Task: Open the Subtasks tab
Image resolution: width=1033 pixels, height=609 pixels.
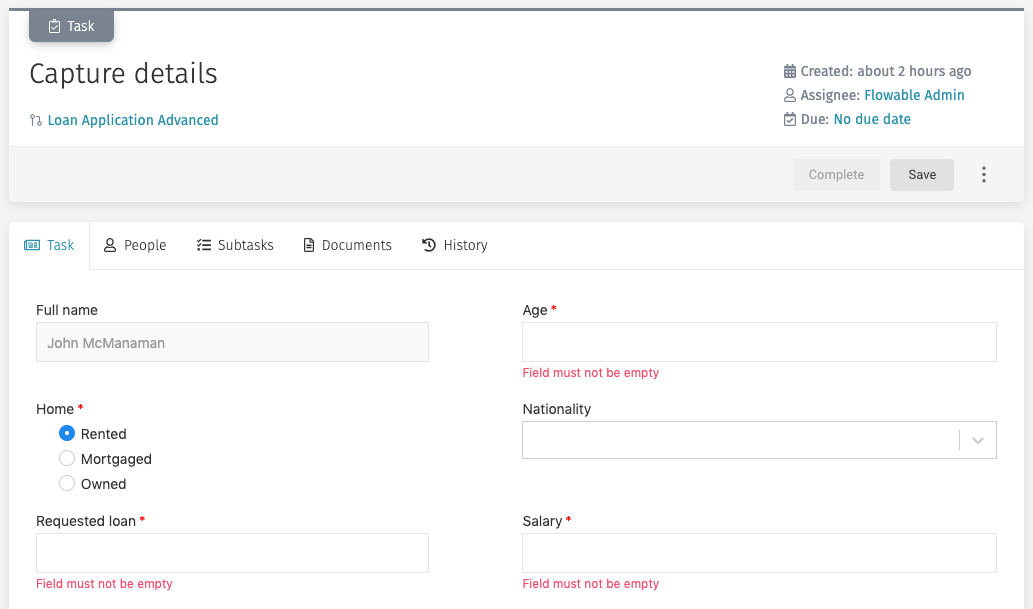Action: 235,245
